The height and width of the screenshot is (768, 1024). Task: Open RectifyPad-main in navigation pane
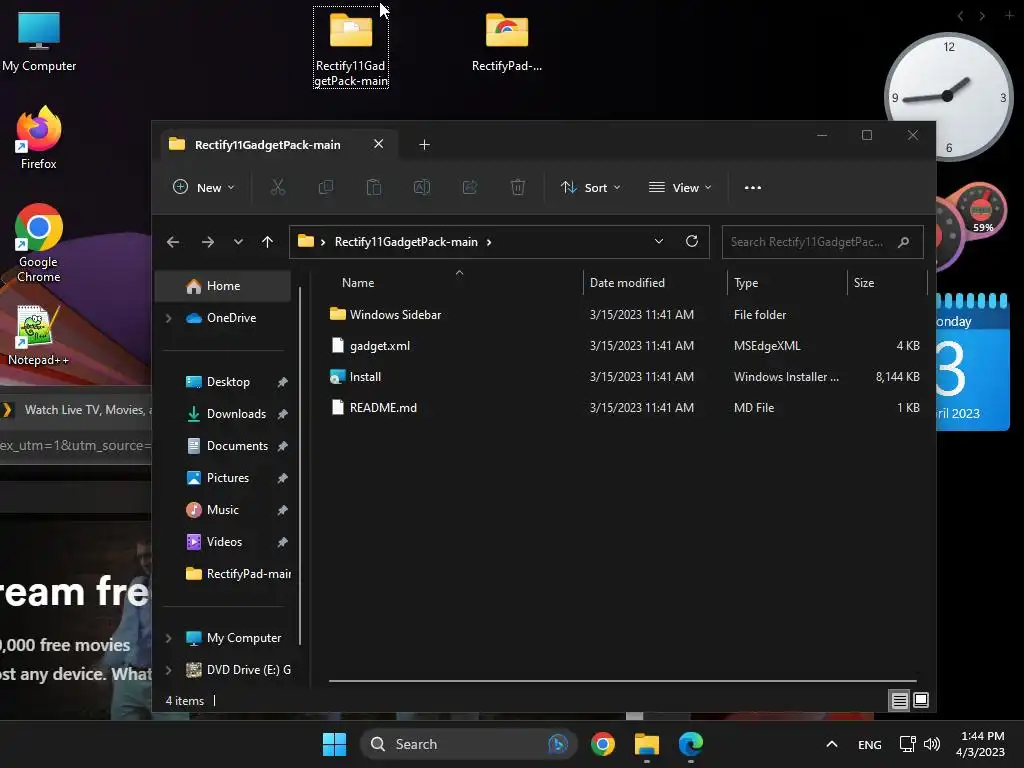click(x=225, y=574)
